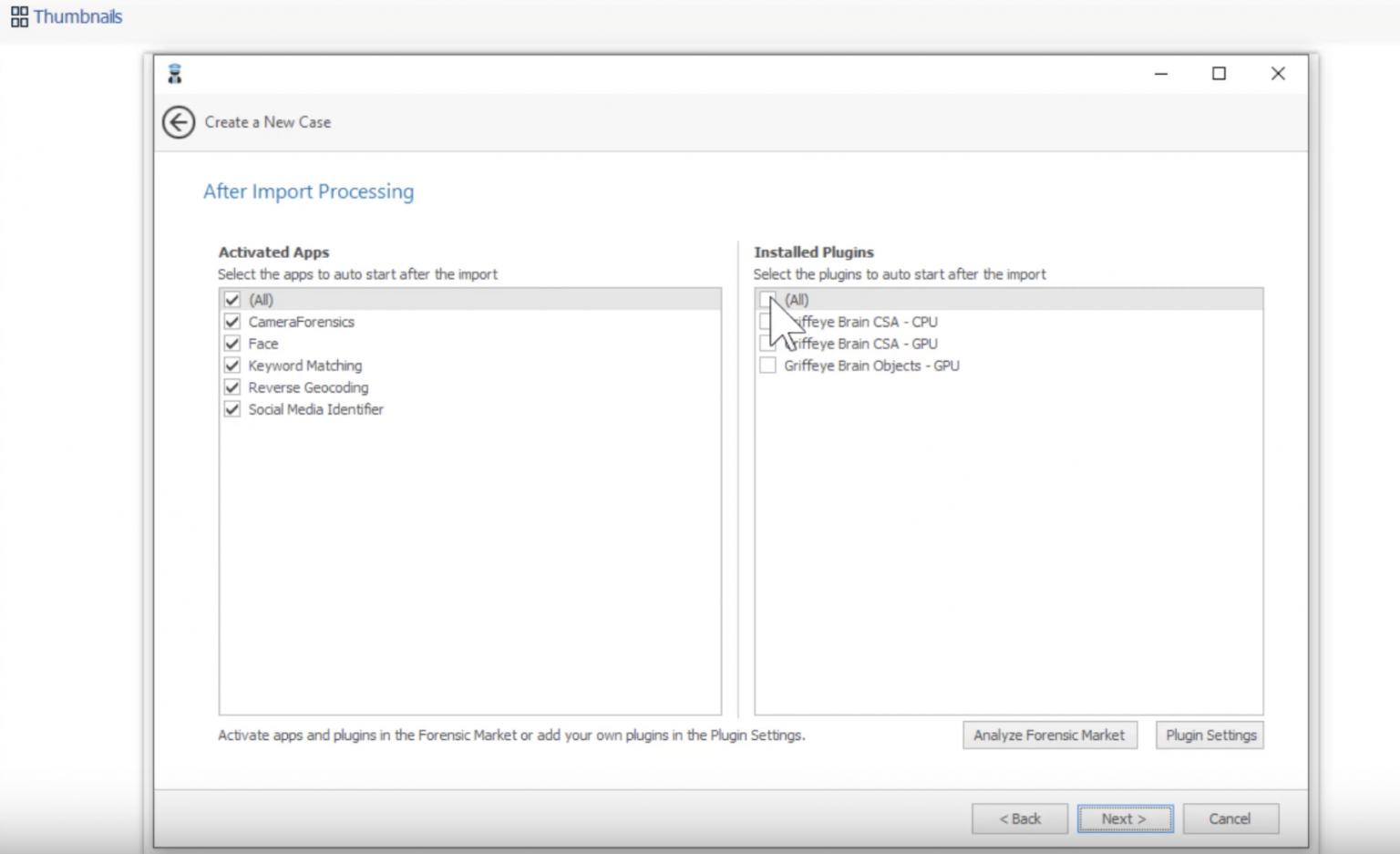Open Plugin Settings

pos(1210,736)
